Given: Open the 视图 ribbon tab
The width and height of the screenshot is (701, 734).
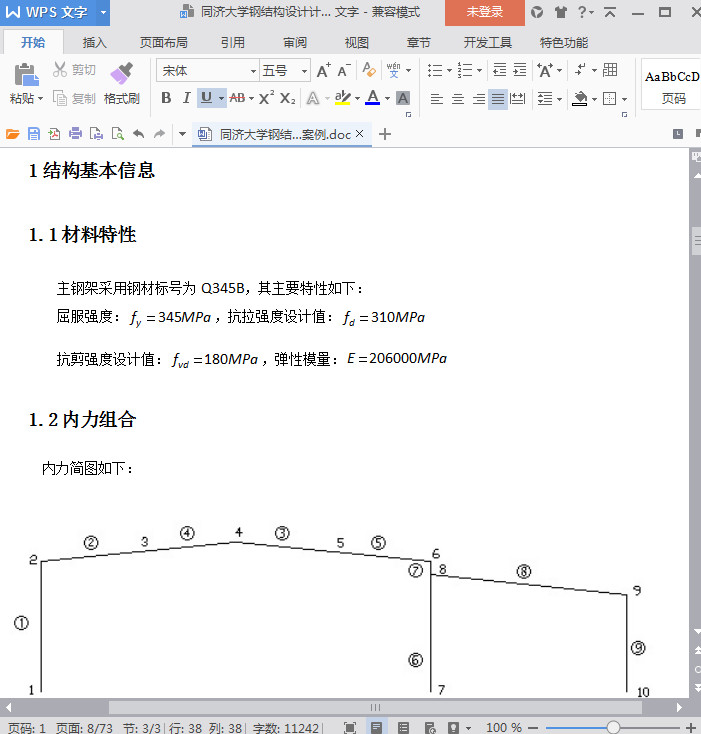Looking at the screenshot, I should tap(357, 43).
